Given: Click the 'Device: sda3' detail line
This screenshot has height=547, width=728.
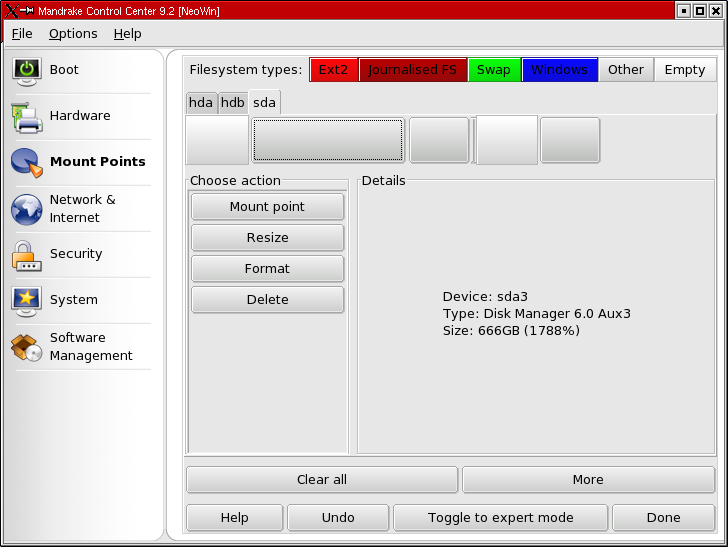Looking at the screenshot, I should point(485,297).
